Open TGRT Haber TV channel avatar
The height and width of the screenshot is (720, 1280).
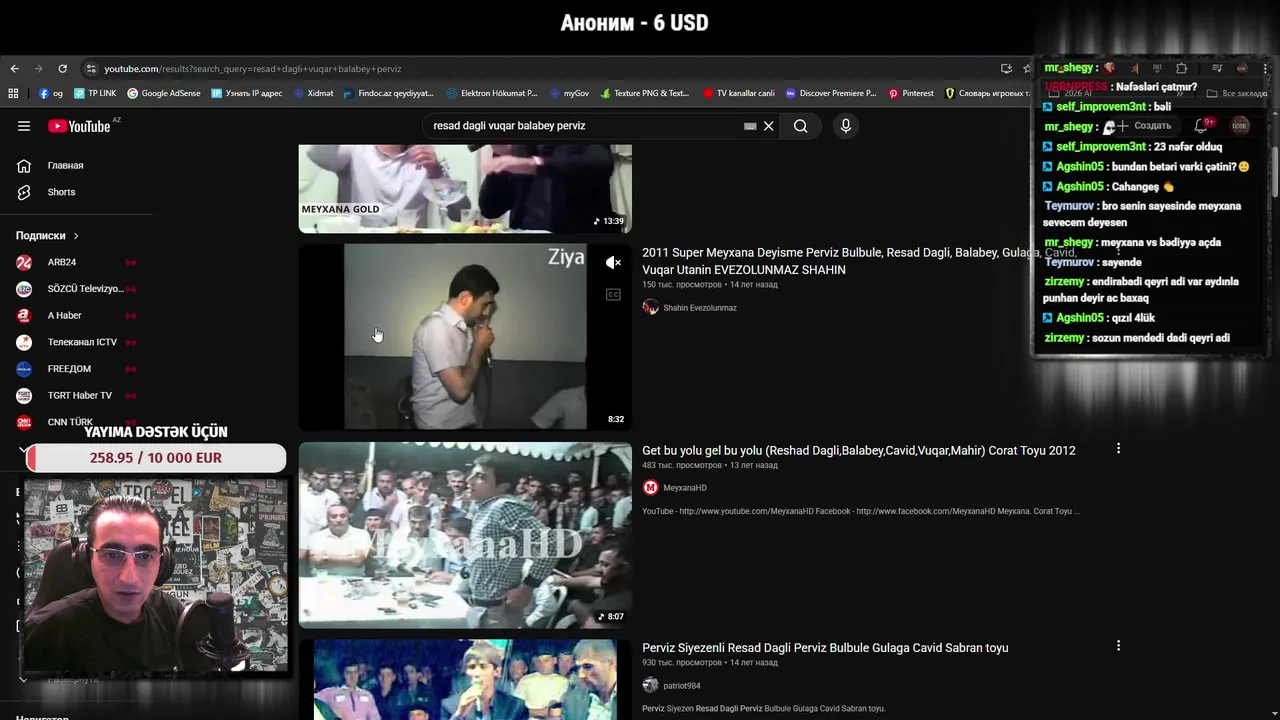coord(24,395)
